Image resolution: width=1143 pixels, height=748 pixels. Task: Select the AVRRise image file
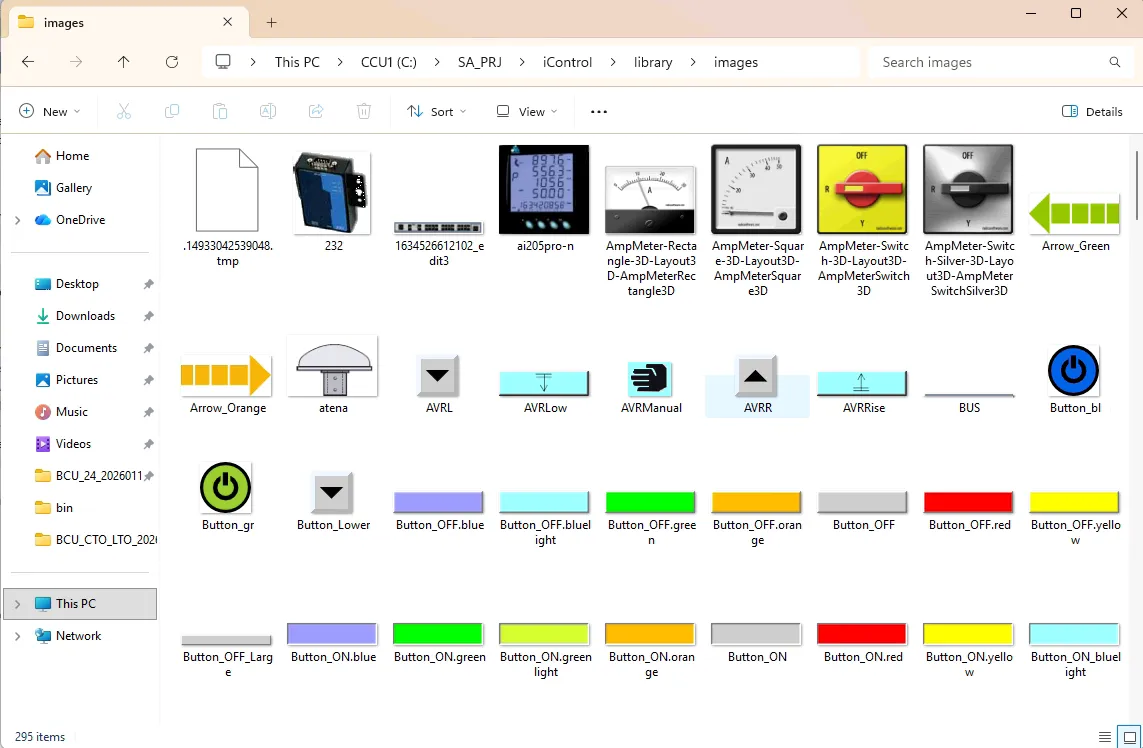click(863, 393)
